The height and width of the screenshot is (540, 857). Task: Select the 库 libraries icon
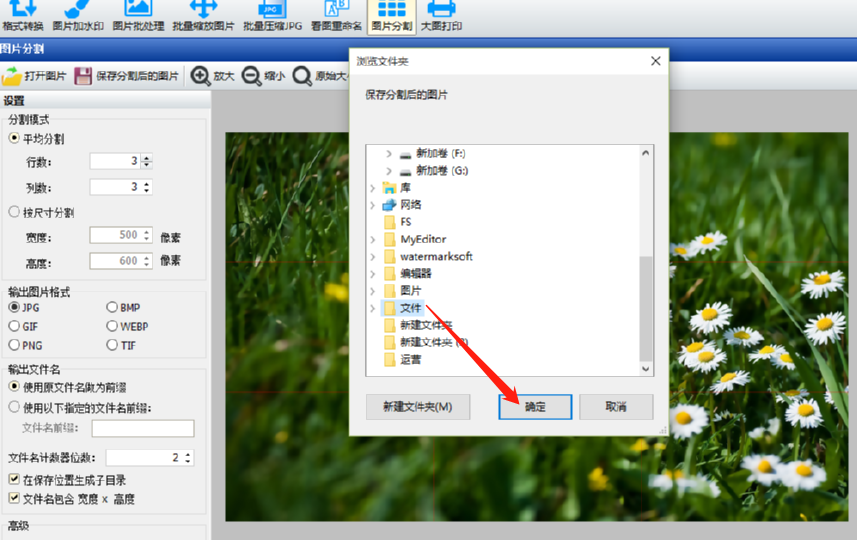[389, 188]
